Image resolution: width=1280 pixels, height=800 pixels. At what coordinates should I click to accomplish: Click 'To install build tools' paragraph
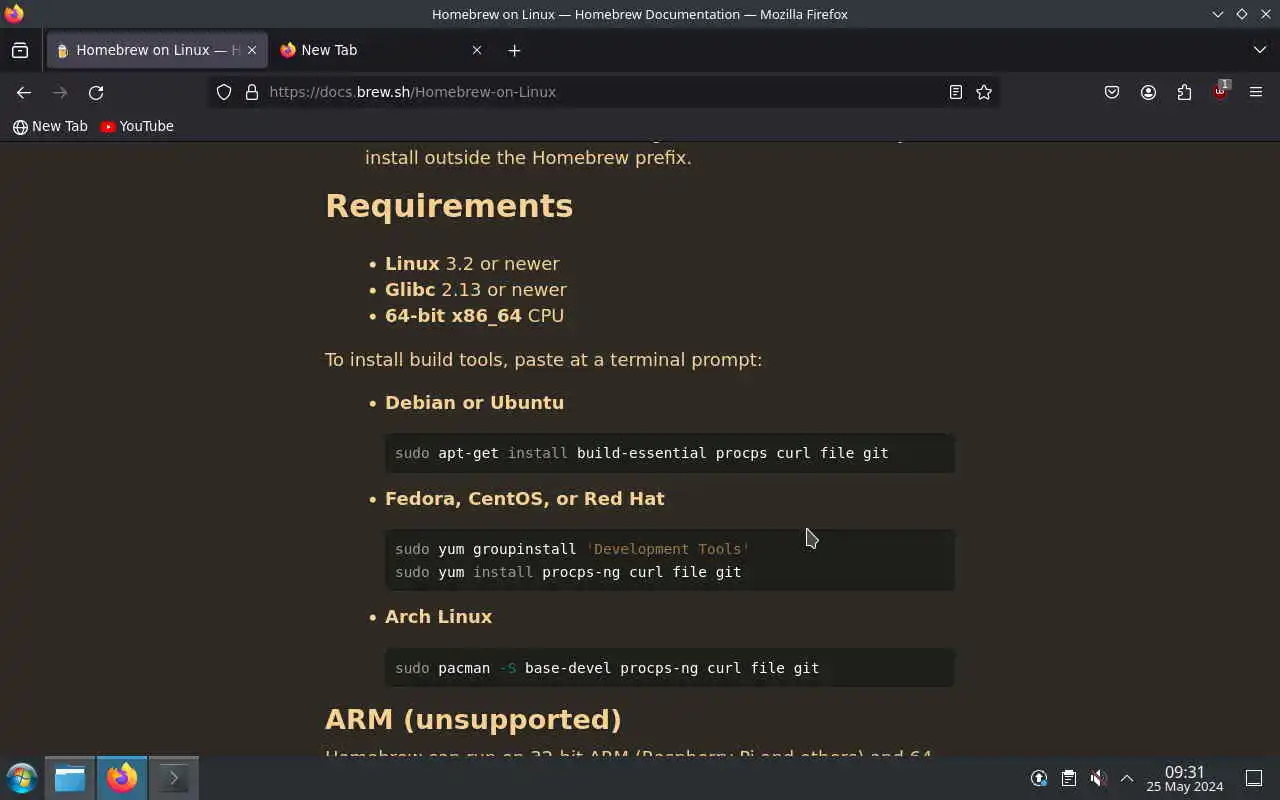(543, 360)
